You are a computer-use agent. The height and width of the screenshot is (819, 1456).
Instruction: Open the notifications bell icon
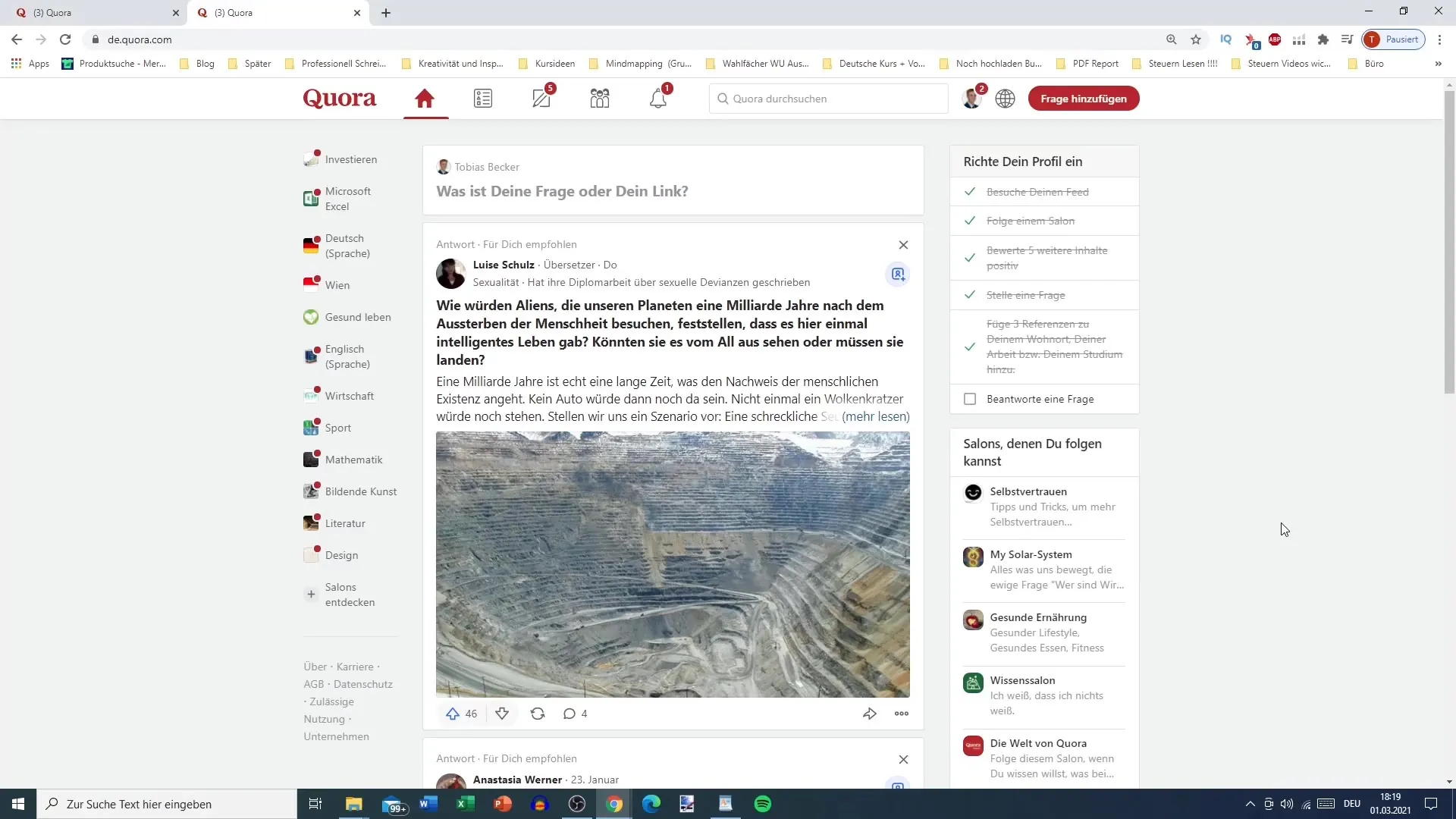click(658, 98)
